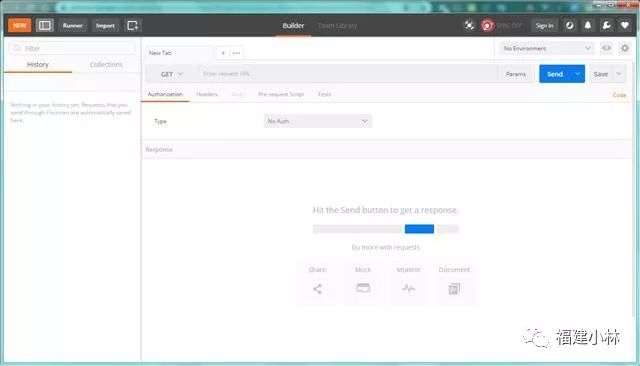640x366 pixels.
Task: Click the Sign In button
Action: (x=544, y=25)
